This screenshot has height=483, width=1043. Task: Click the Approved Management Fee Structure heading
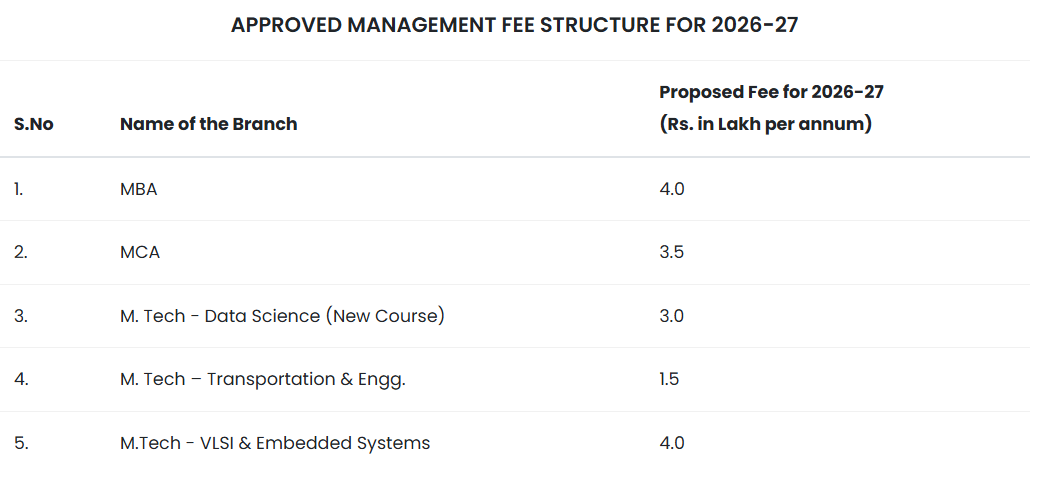click(514, 25)
